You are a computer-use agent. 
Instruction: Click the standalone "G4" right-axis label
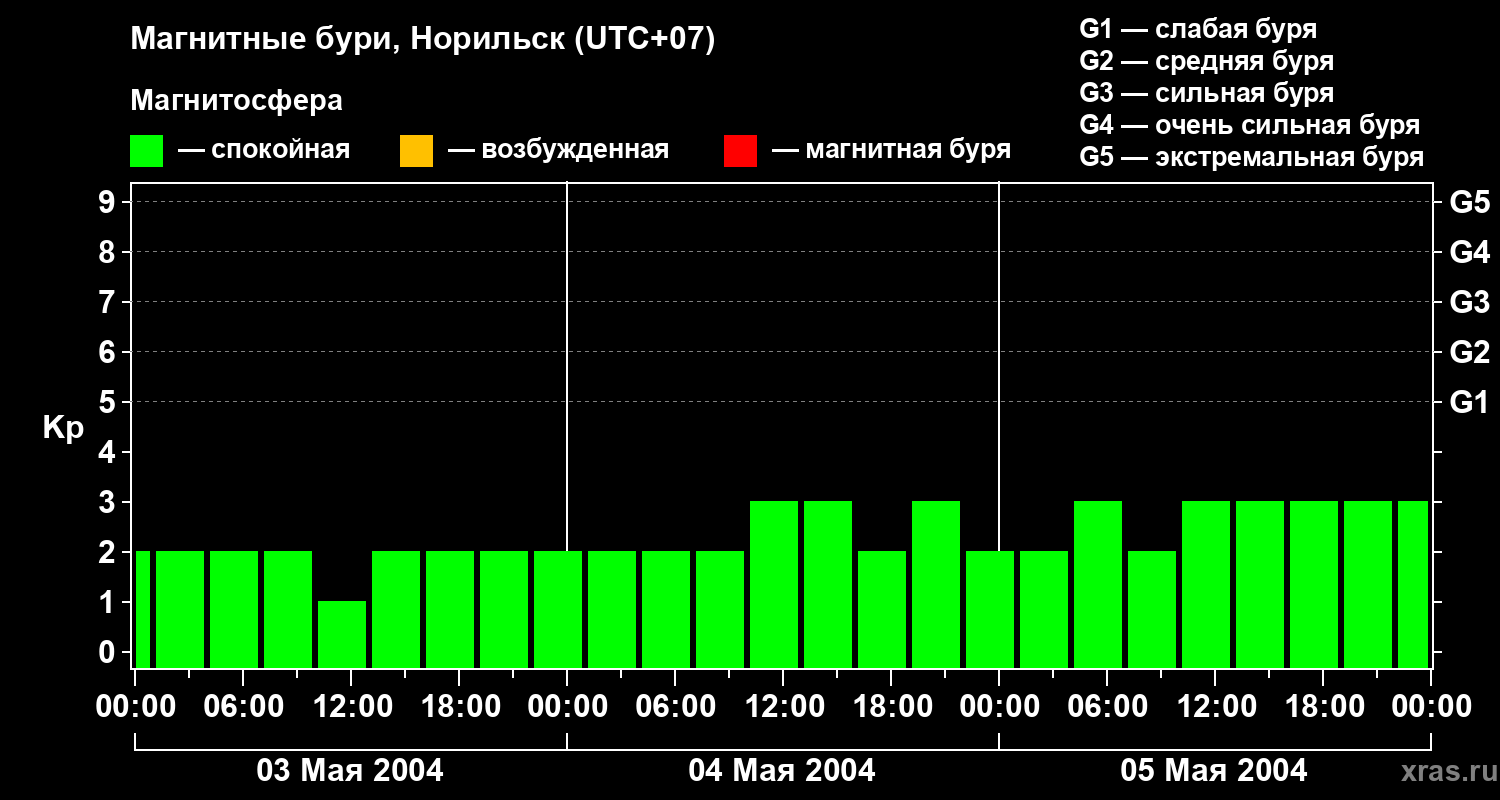click(1469, 252)
